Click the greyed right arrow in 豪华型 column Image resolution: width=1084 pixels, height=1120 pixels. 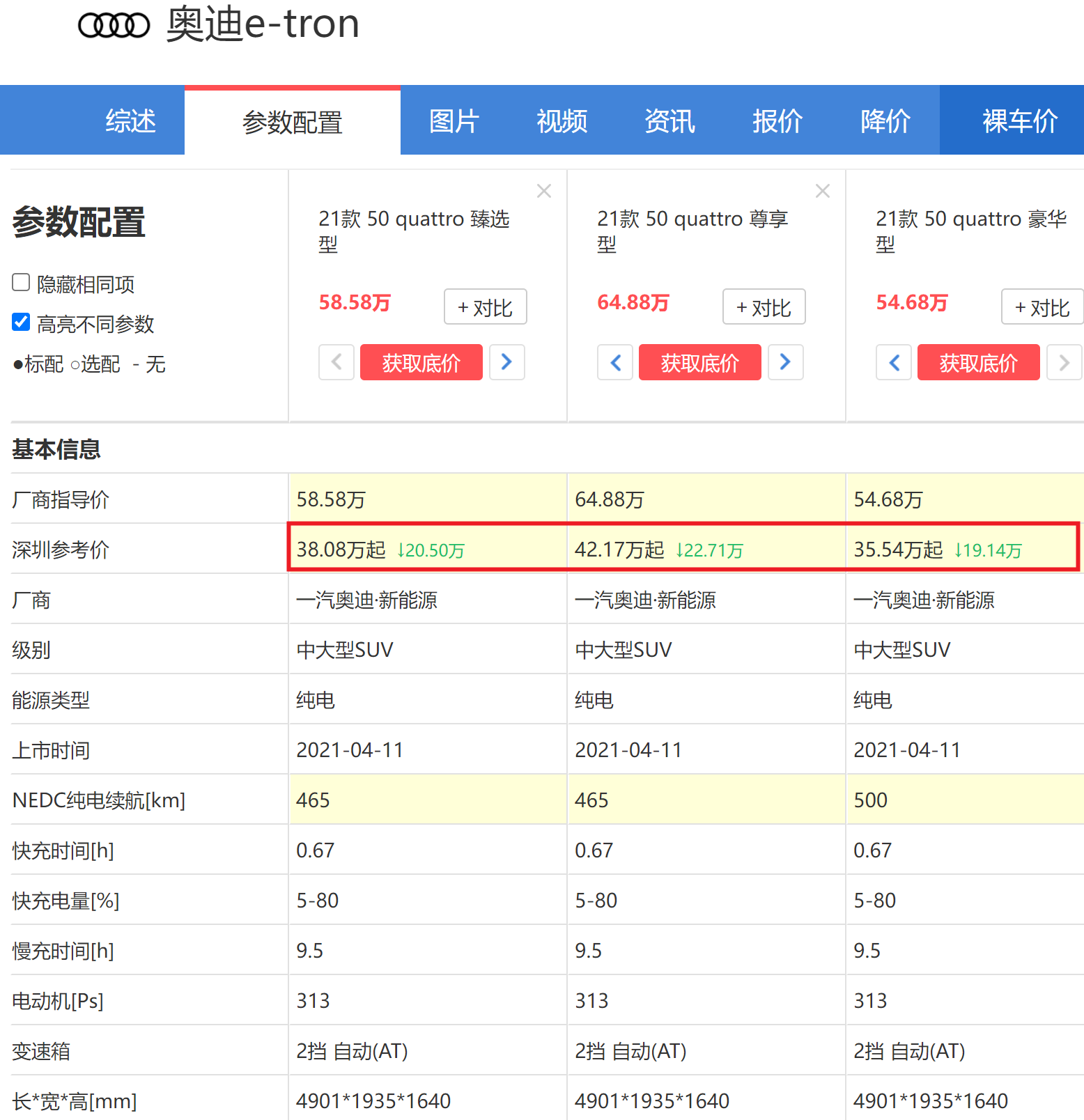1064,362
